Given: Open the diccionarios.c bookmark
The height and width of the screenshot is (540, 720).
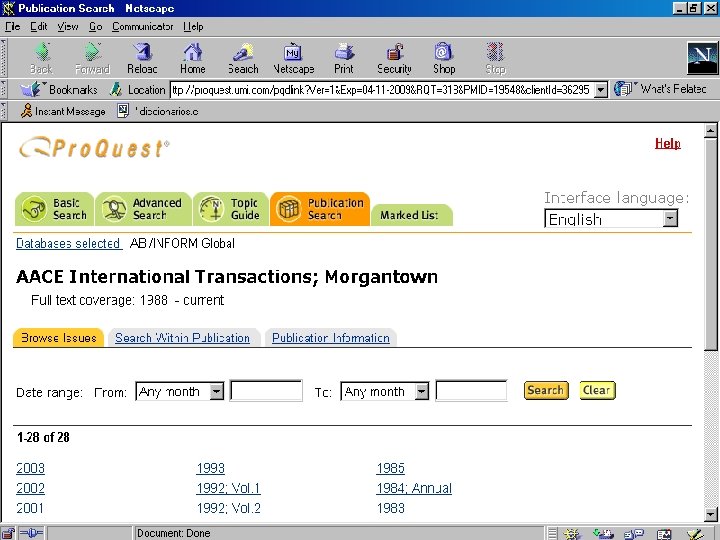Looking at the screenshot, I should (158, 111).
